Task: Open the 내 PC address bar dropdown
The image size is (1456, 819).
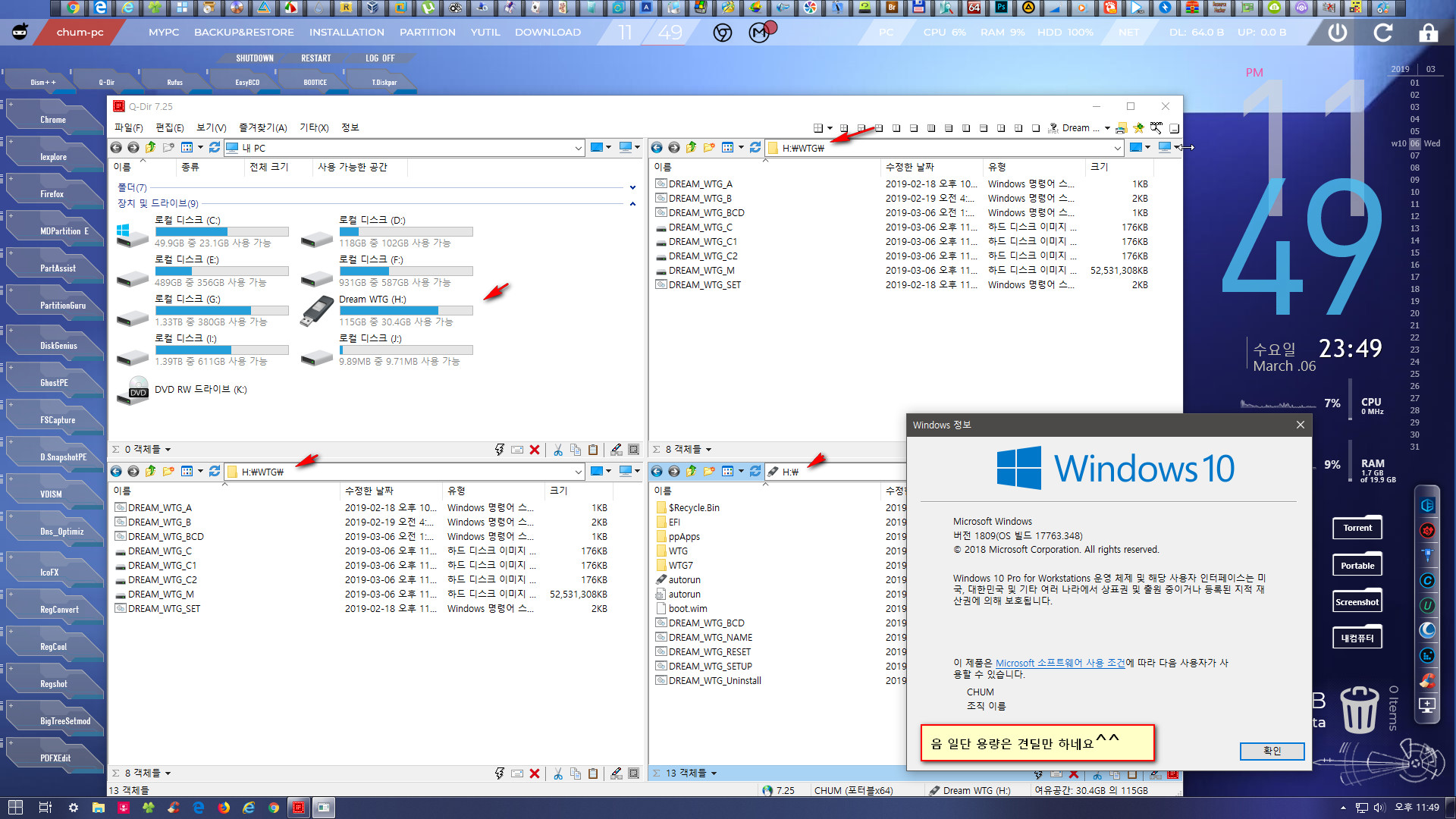Action: click(x=579, y=148)
